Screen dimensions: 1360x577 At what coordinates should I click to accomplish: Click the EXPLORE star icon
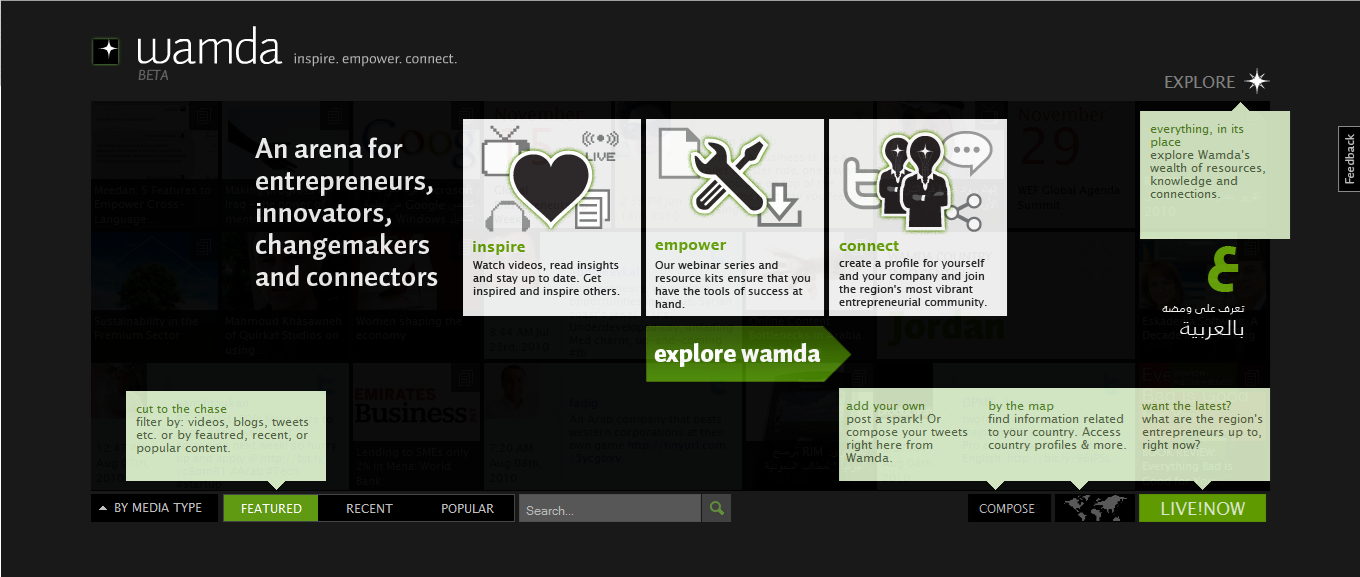click(x=1257, y=82)
